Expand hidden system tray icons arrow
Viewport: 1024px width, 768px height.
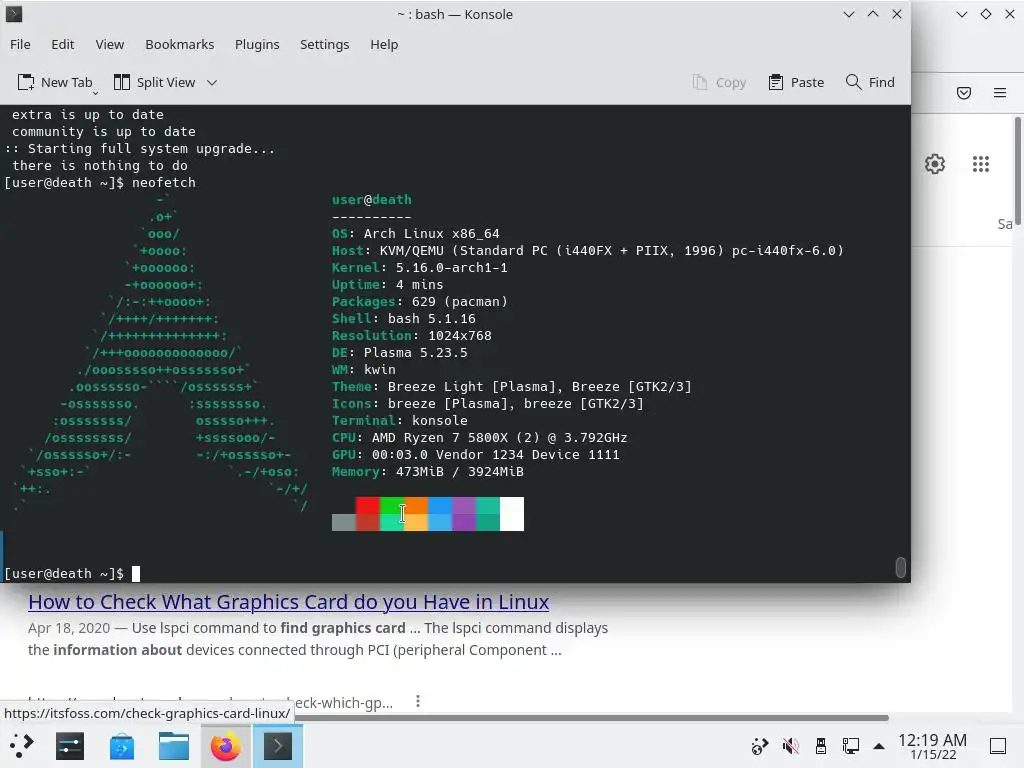(879, 746)
